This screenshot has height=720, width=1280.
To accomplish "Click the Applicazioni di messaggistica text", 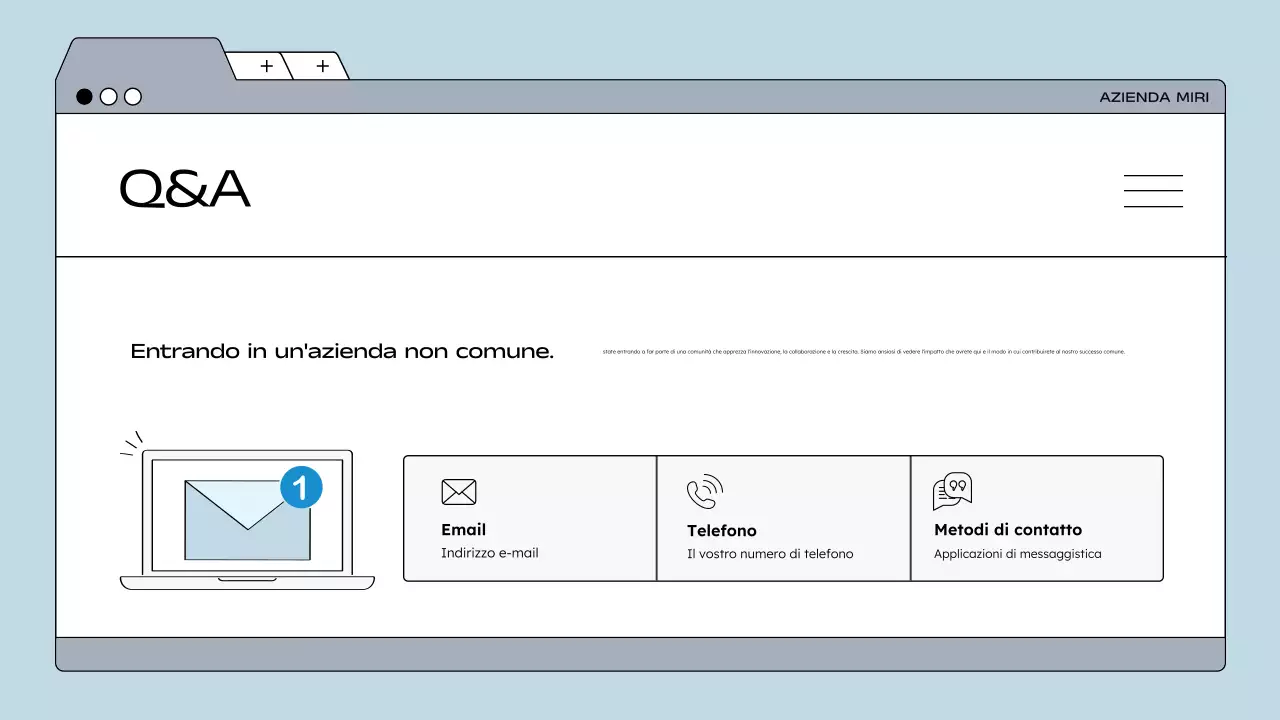I will (x=1017, y=553).
